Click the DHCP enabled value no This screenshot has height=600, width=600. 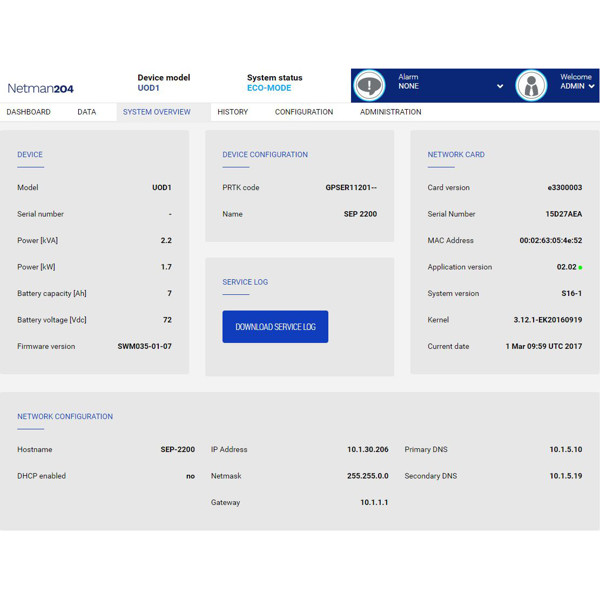point(191,476)
